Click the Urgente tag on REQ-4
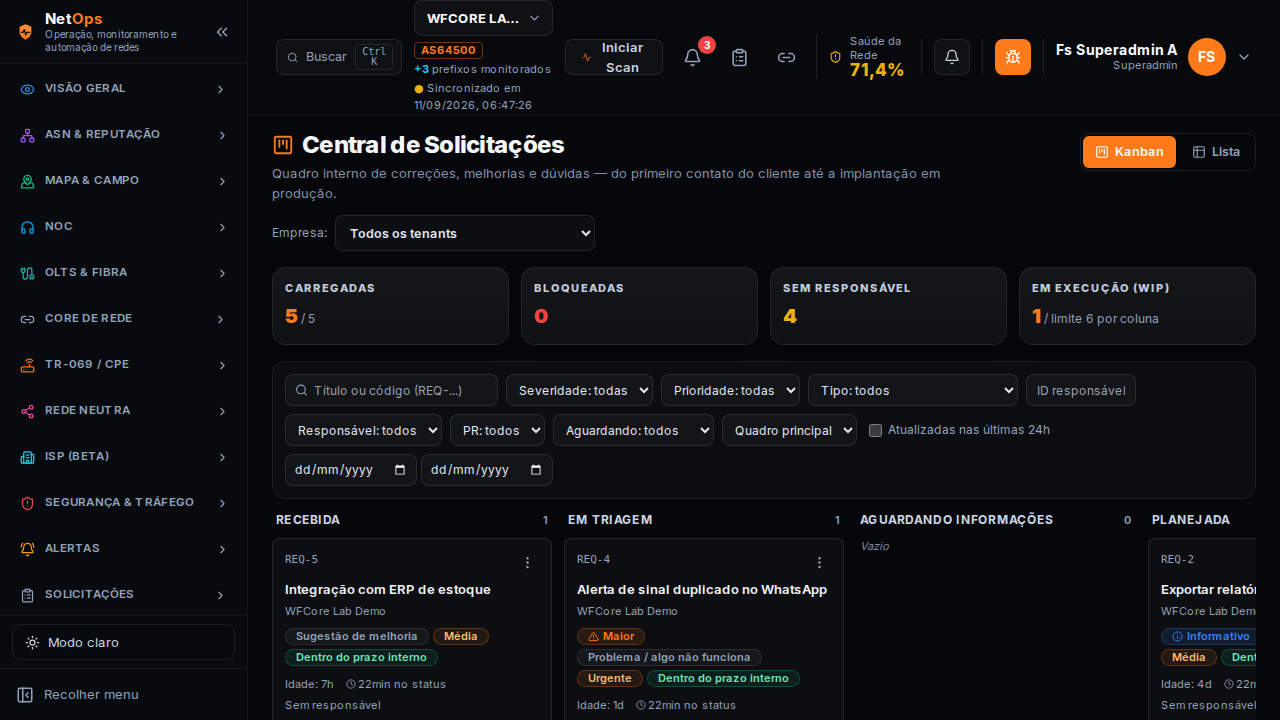Image resolution: width=1280 pixels, height=720 pixels. point(610,679)
